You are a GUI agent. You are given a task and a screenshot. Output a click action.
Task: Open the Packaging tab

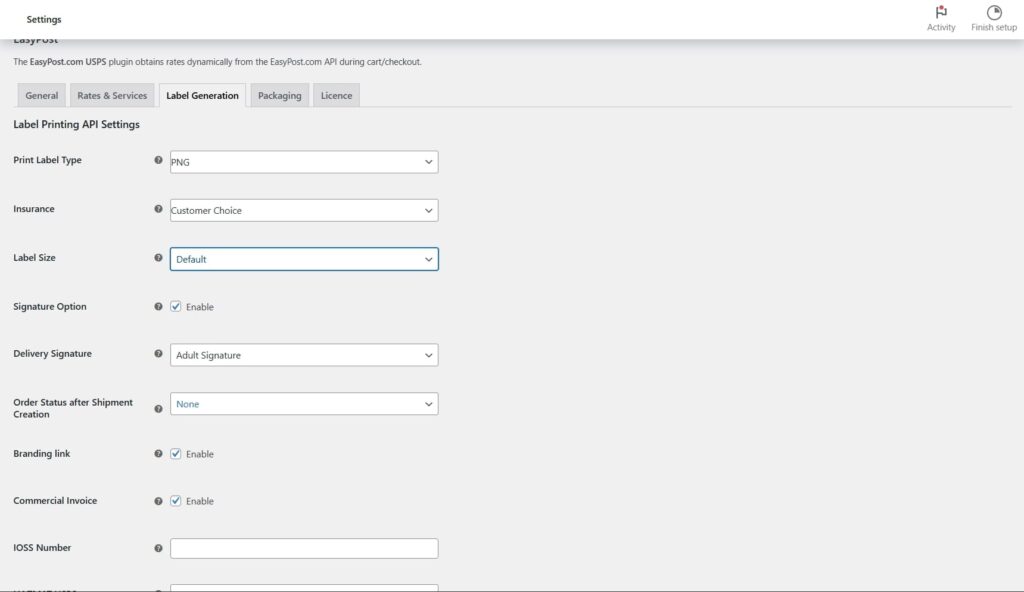[x=280, y=95]
